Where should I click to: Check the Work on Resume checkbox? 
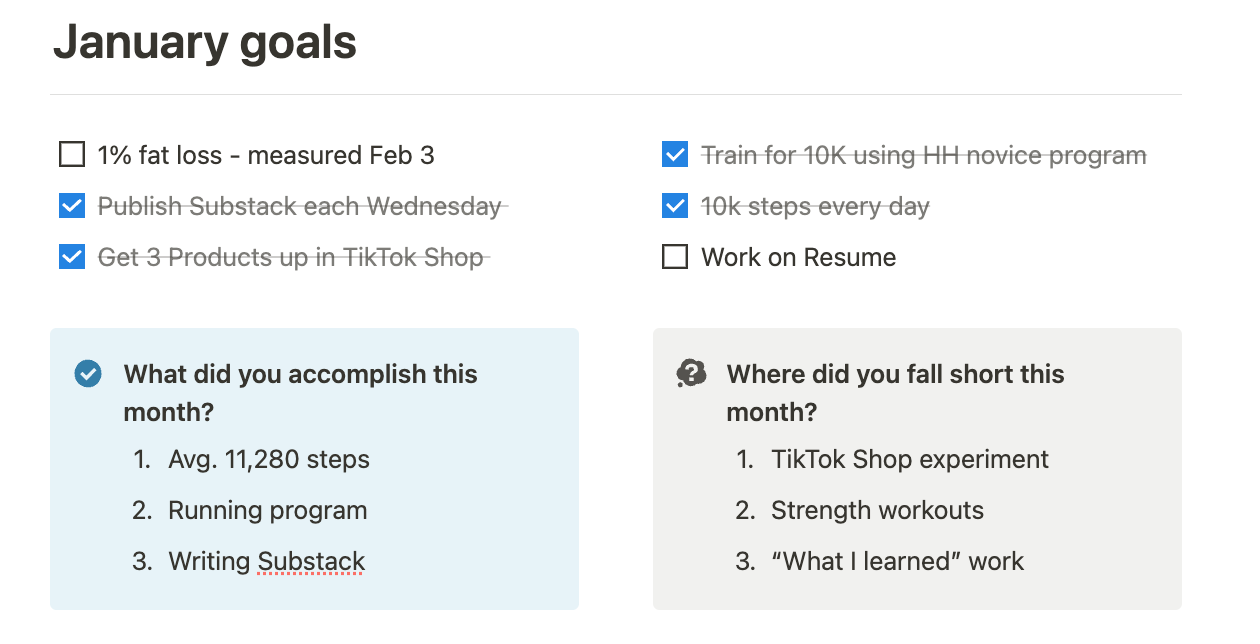tap(675, 257)
